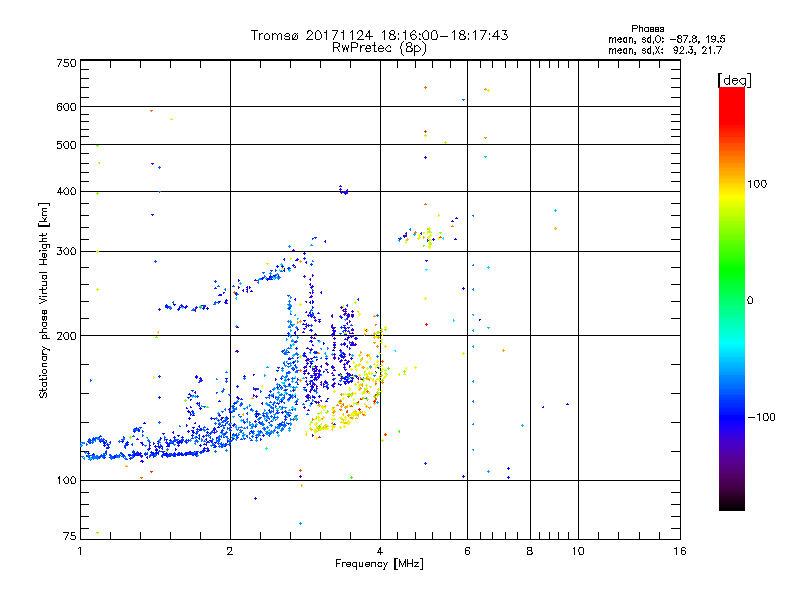The width and height of the screenshot is (800, 600).
Task: Click the purple point cluster at 400 km
Action: click(x=343, y=190)
